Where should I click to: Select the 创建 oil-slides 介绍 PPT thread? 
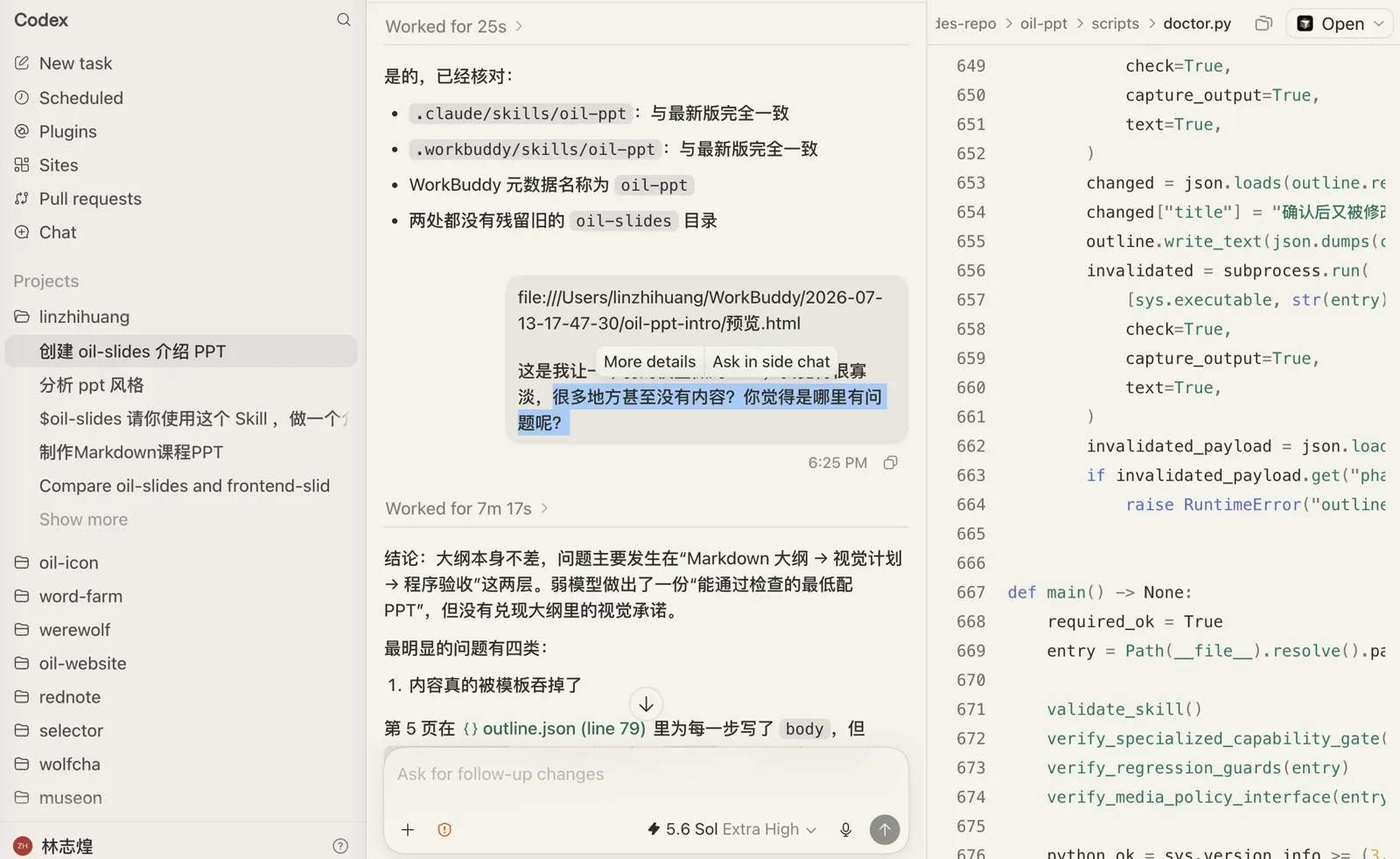(x=181, y=351)
